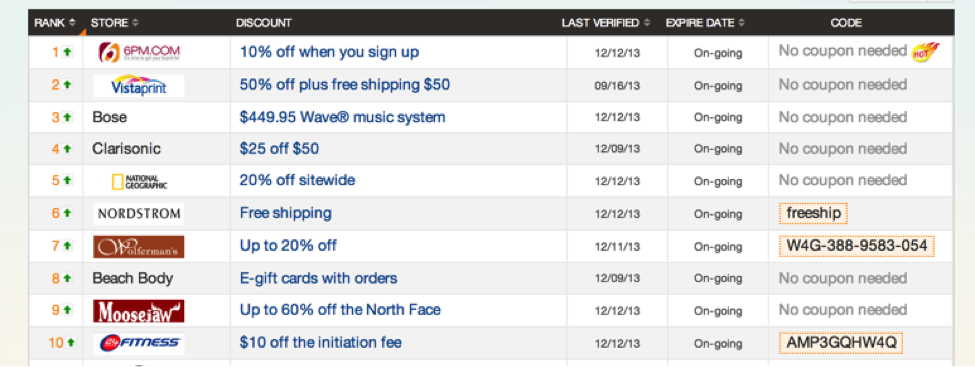Viewport: 975px width, 367px height.
Task: Select the Wolferman's logo
Action: coord(139,247)
